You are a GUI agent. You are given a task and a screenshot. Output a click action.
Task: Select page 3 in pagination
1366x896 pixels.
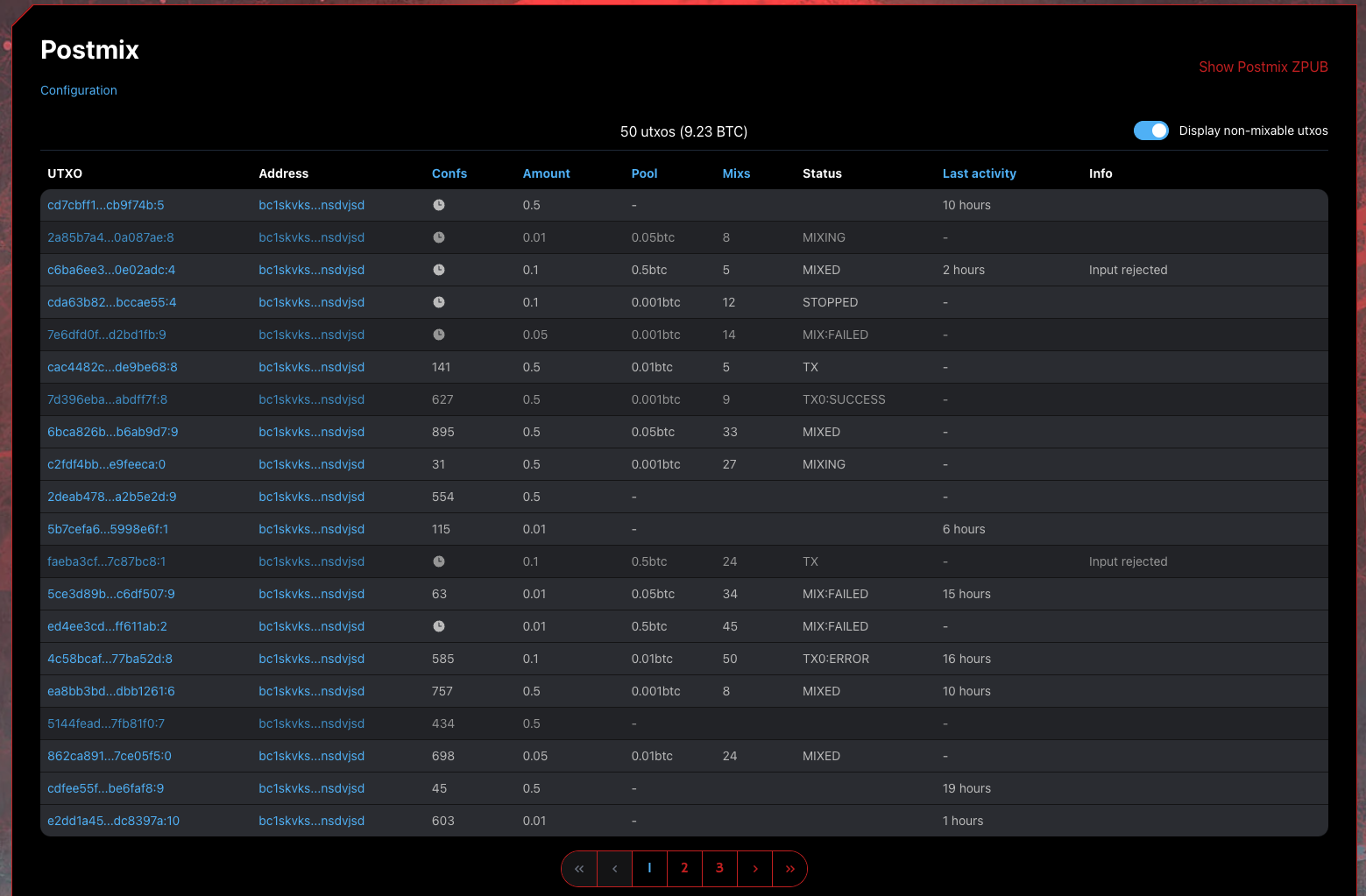pyautogui.click(x=720, y=869)
